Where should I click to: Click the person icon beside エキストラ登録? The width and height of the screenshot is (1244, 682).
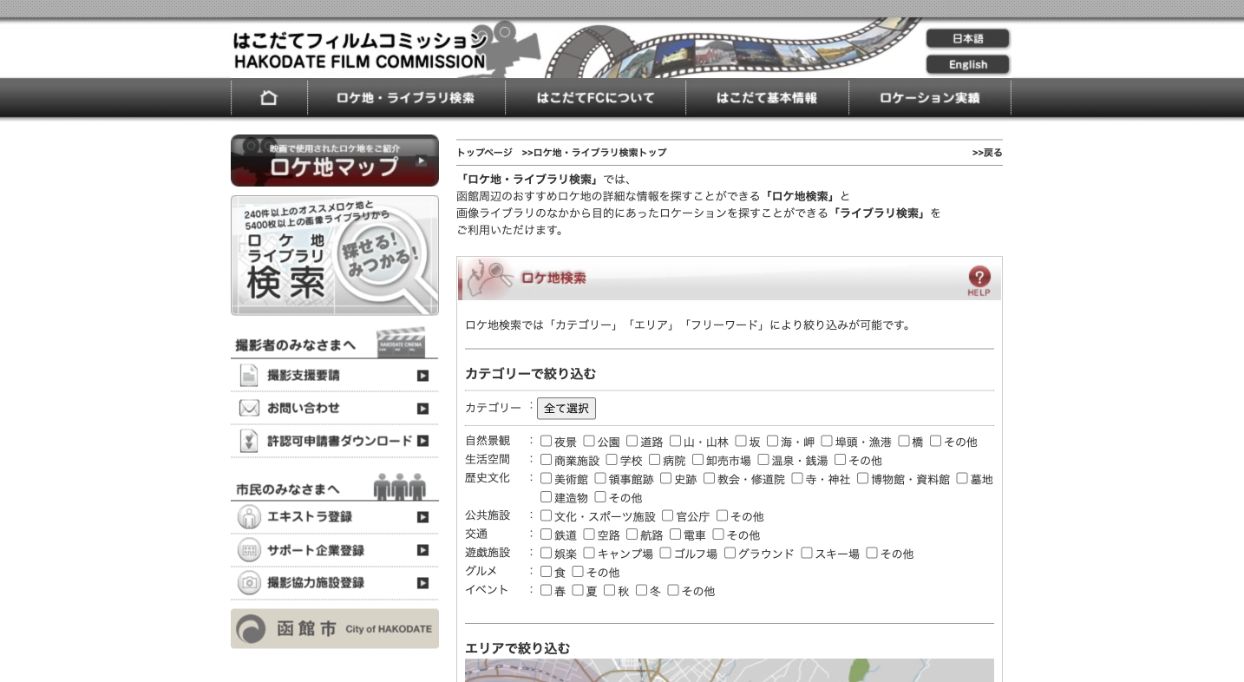(x=249, y=517)
